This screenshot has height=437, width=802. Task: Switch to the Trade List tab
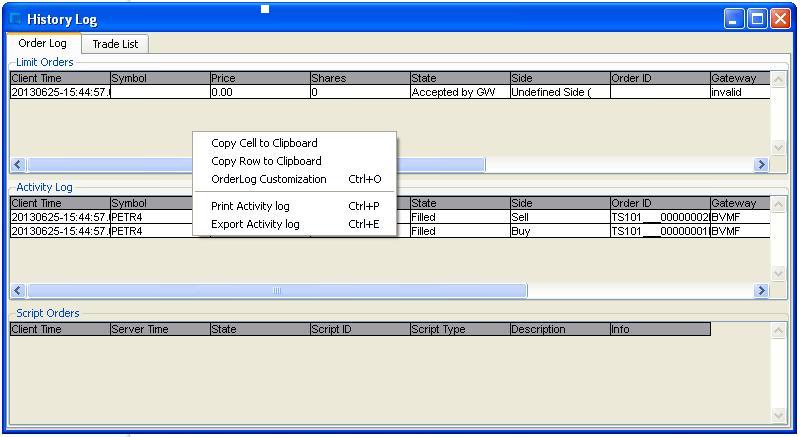click(115, 44)
